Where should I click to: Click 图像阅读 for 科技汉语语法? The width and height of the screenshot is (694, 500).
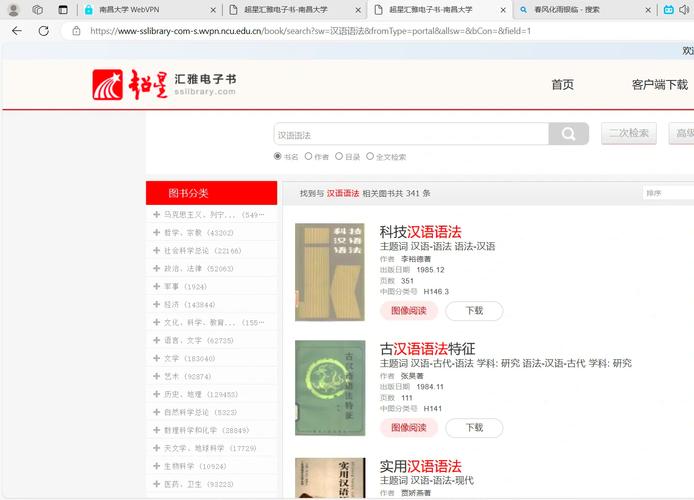(x=409, y=311)
